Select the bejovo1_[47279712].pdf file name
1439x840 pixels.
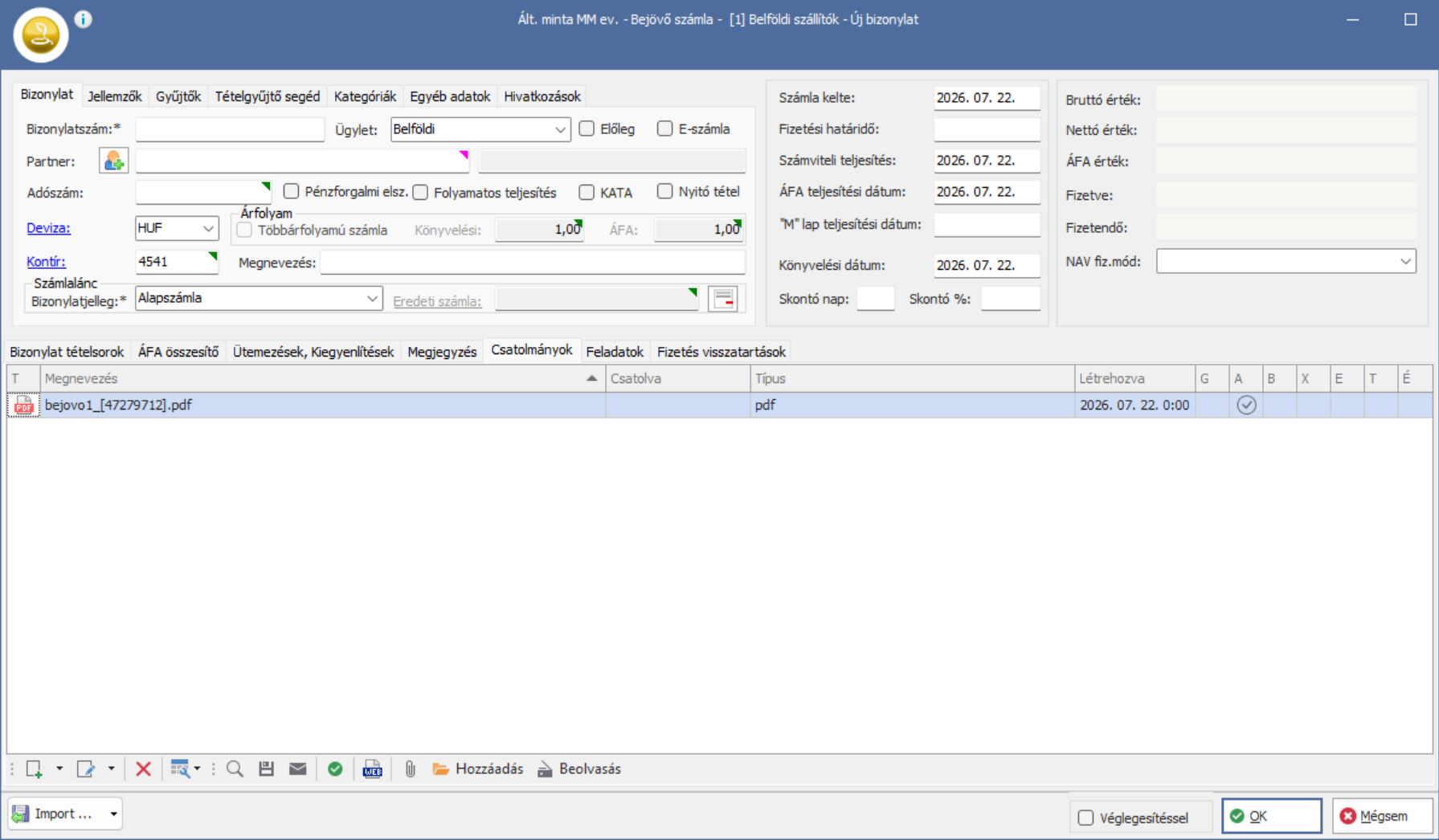click(118, 406)
